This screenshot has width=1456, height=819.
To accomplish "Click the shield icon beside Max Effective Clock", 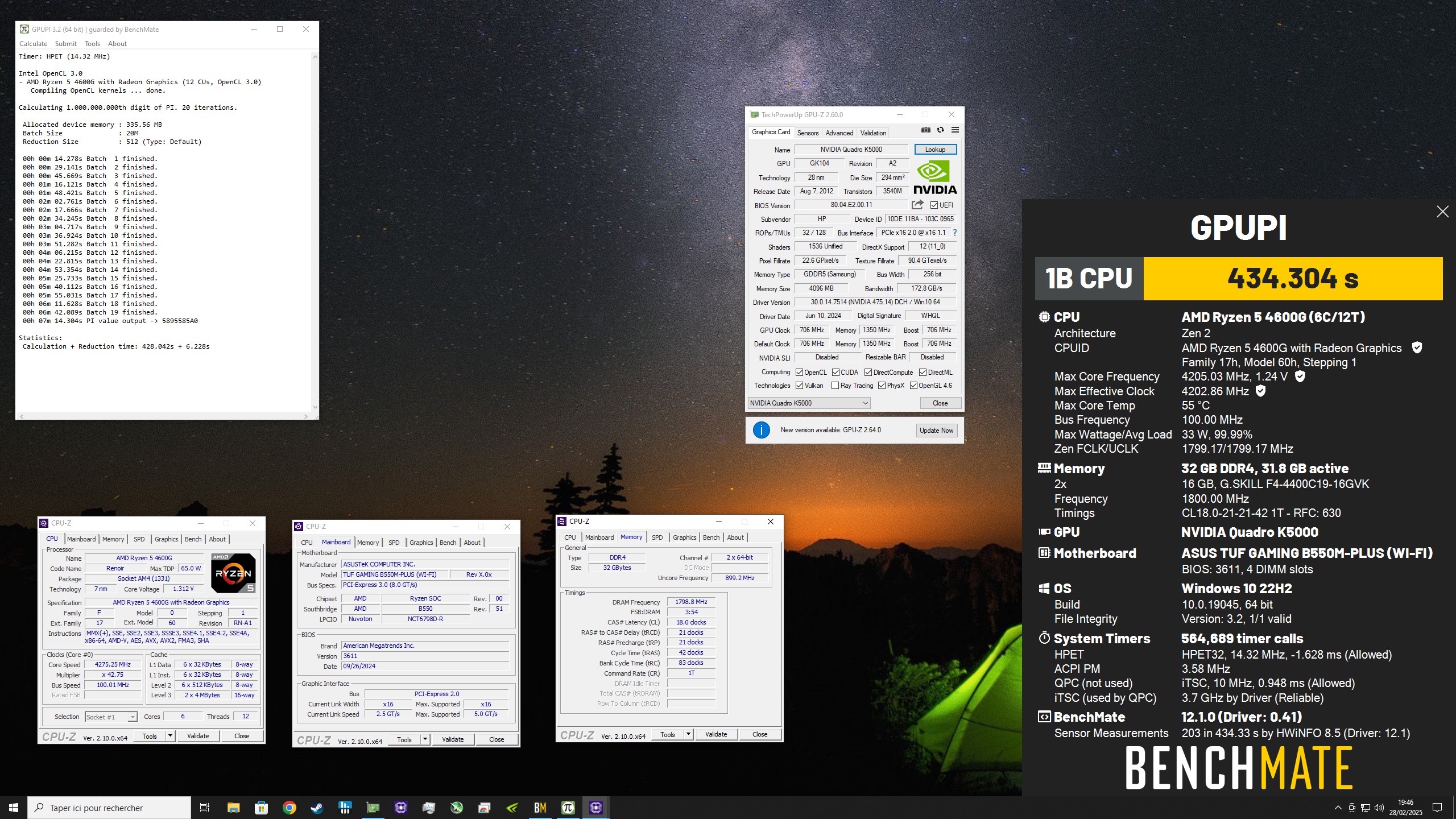I will click(1260, 391).
